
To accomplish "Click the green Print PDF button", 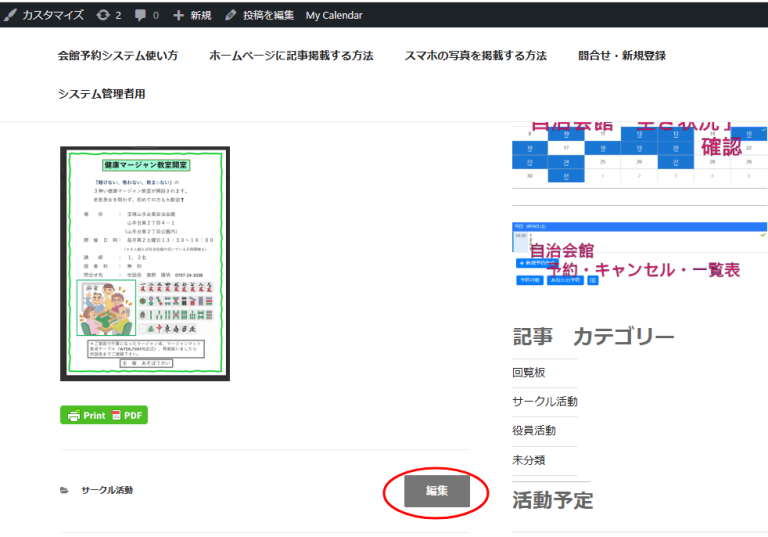I will click(x=104, y=415).
